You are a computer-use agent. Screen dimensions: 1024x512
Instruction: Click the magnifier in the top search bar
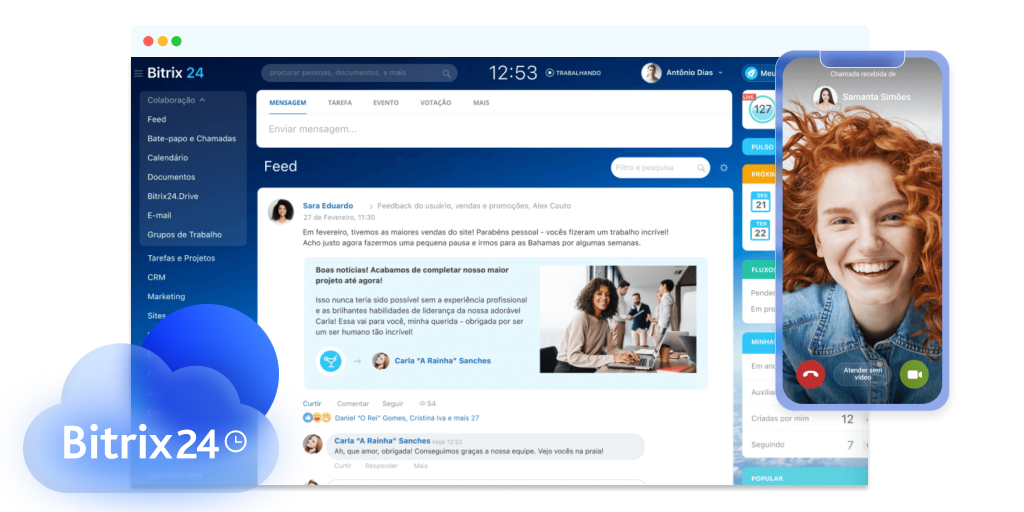(x=446, y=73)
